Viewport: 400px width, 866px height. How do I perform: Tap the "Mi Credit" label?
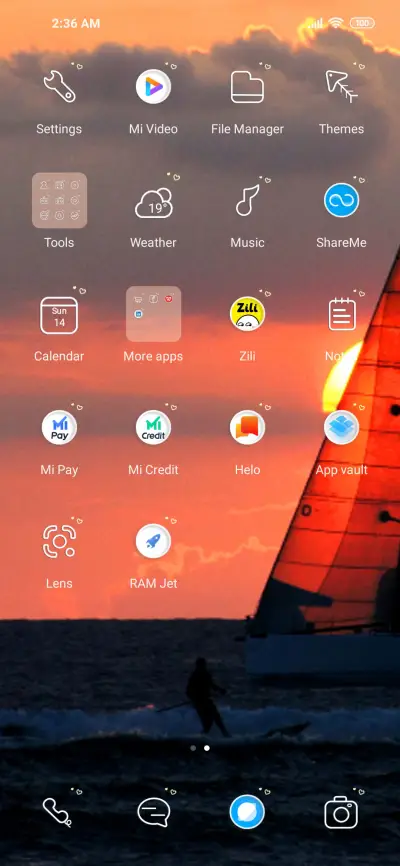click(153, 470)
